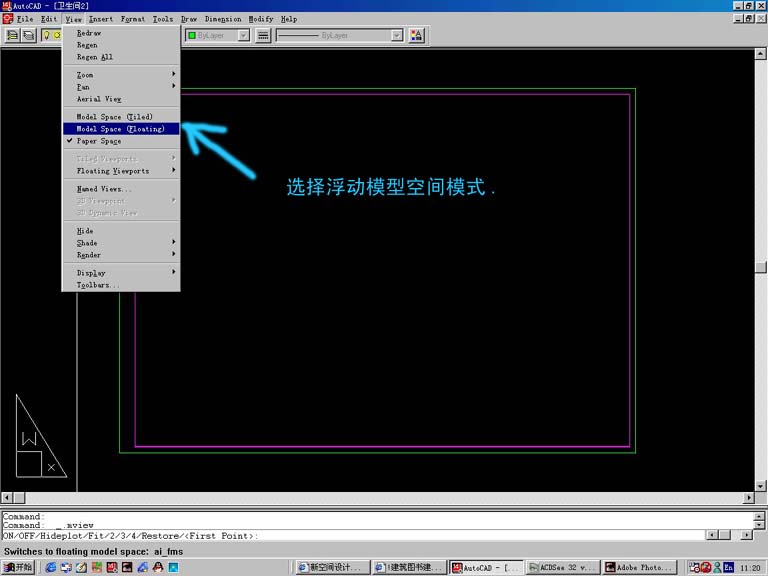This screenshot has width=768, height=576.
Task: Expand the Render submenu
Action: (x=121, y=255)
